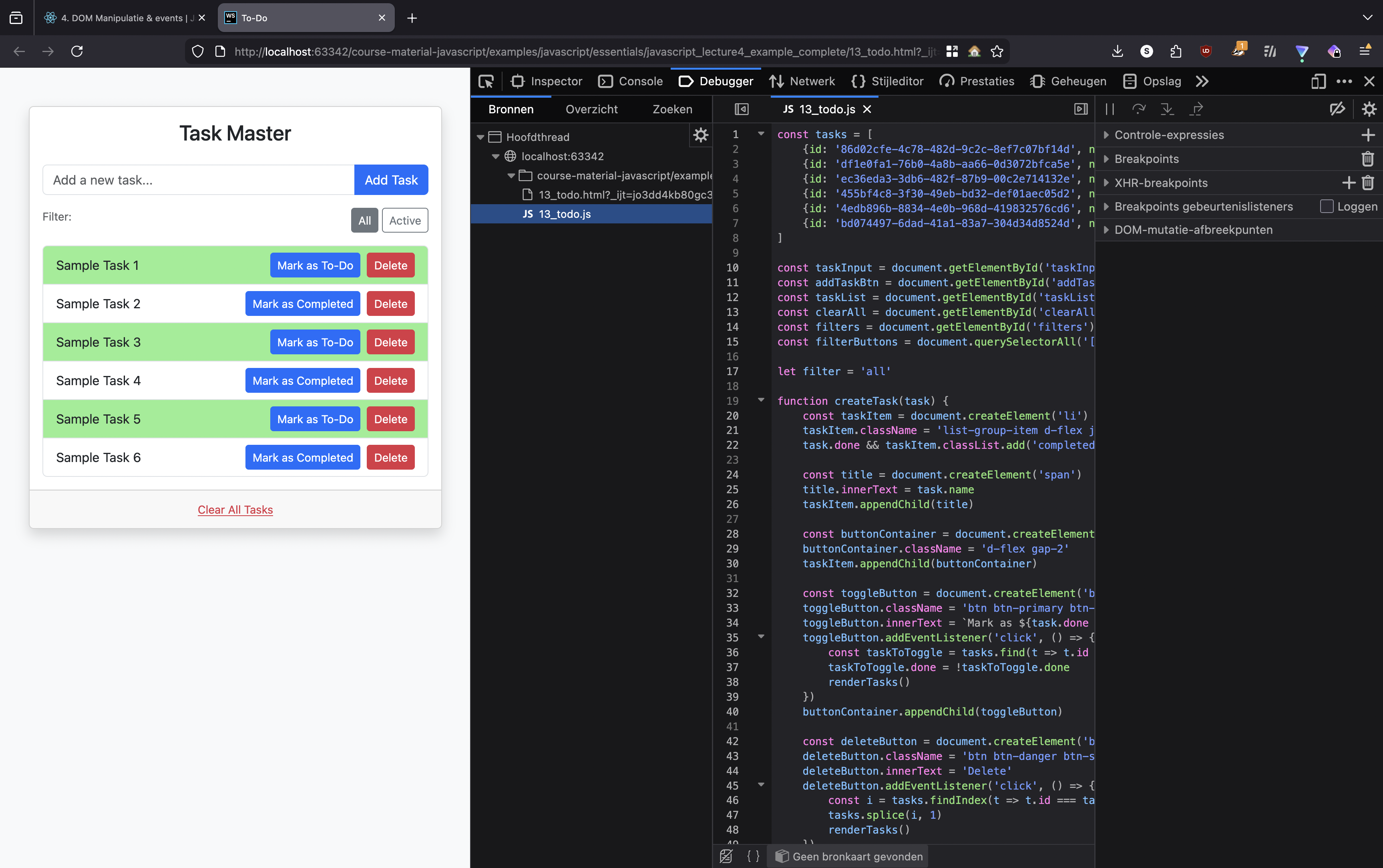The image size is (1383, 868).
Task: Open Responsive Design Mode icon
Action: (x=1318, y=82)
